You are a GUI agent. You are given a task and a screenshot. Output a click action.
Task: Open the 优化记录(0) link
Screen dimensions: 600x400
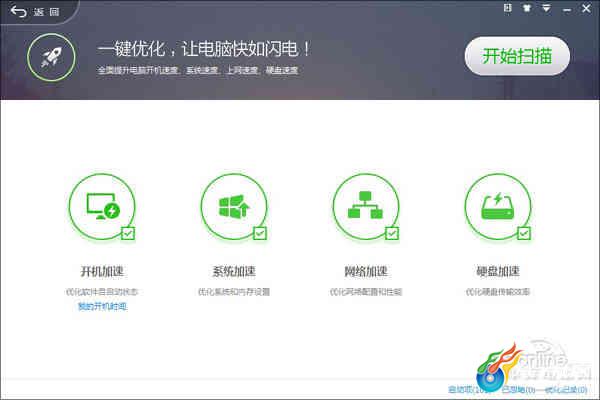point(566,390)
